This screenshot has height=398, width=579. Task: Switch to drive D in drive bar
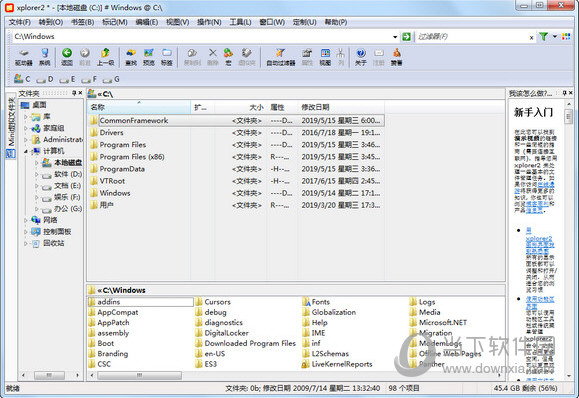tap(45, 79)
